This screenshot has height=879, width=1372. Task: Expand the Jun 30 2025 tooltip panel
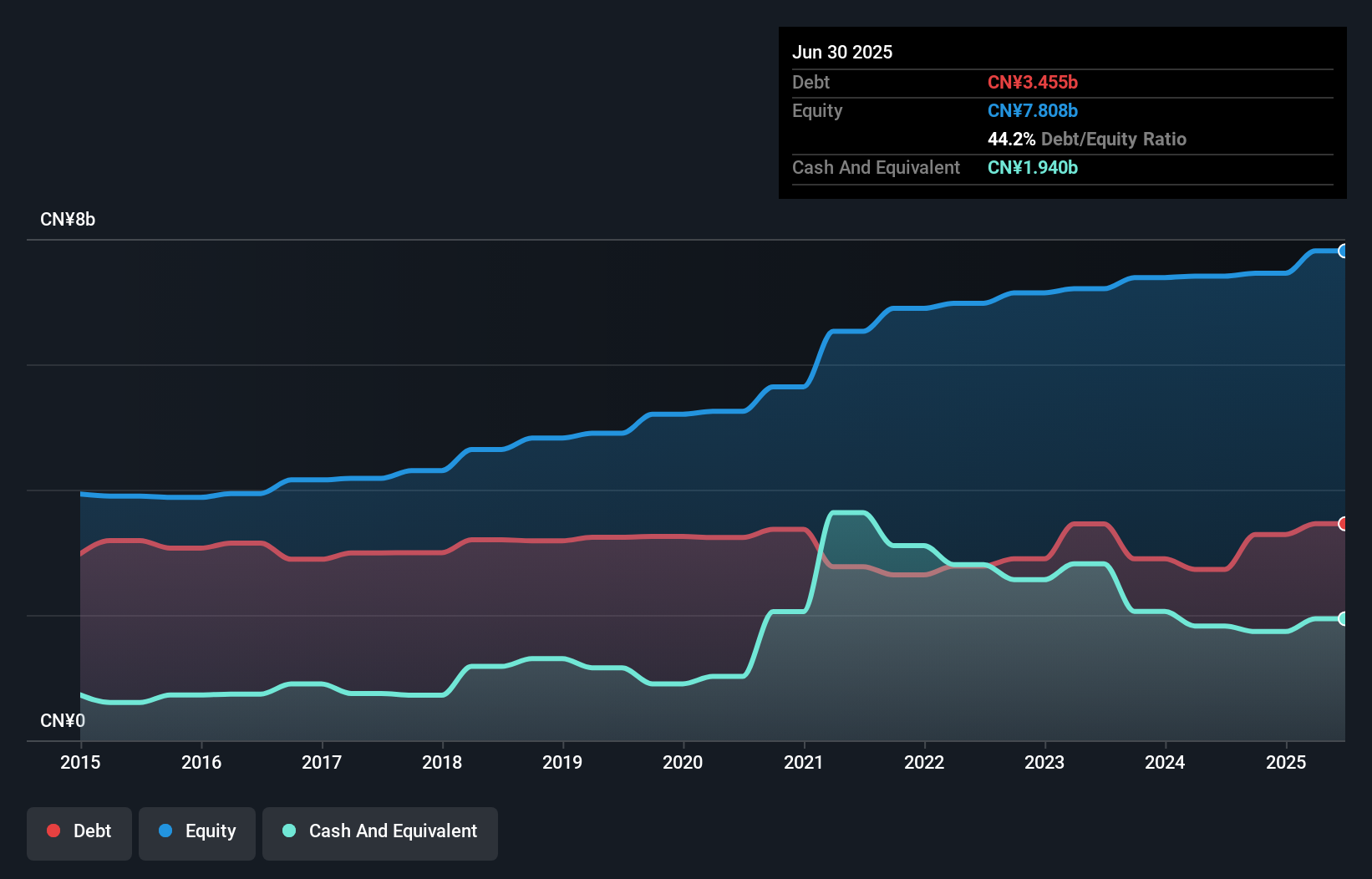842,51
